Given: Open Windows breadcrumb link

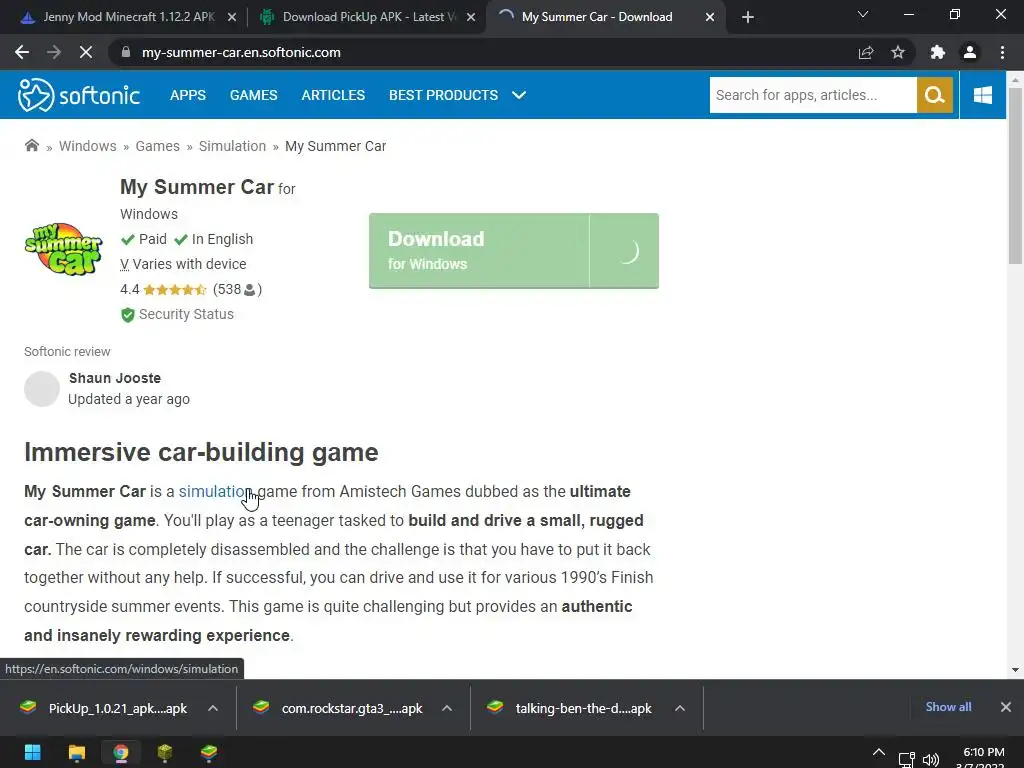Looking at the screenshot, I should click(x=88, y=146).
